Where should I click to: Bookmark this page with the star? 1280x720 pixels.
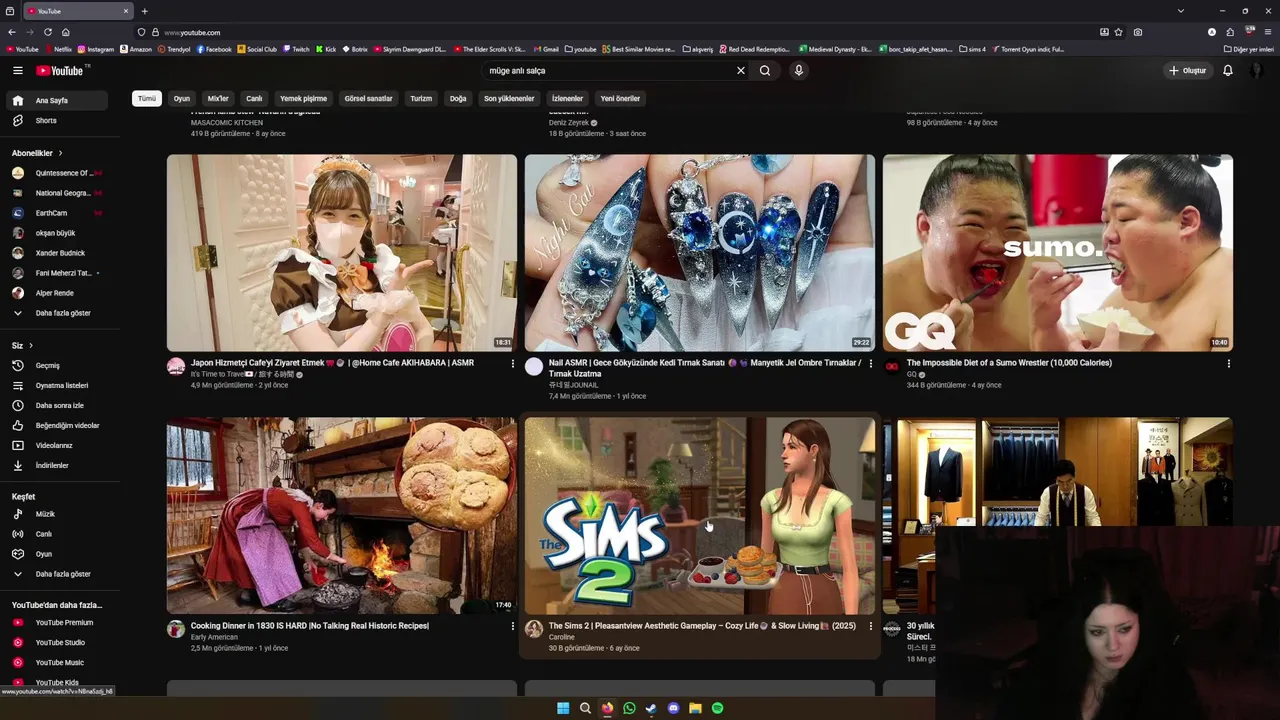coord(1119,32)
